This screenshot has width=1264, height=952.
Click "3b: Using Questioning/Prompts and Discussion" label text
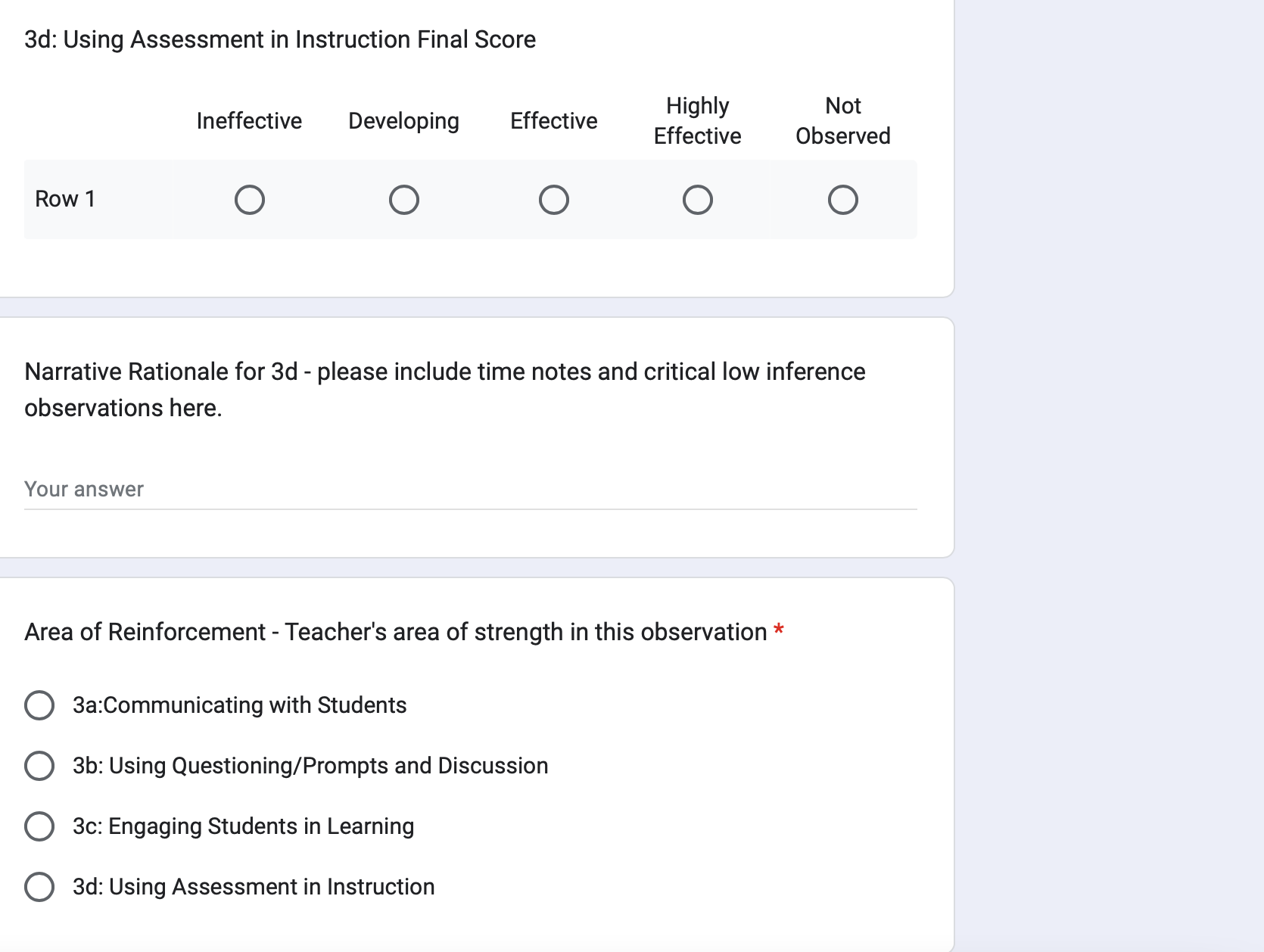pos(310,766)
